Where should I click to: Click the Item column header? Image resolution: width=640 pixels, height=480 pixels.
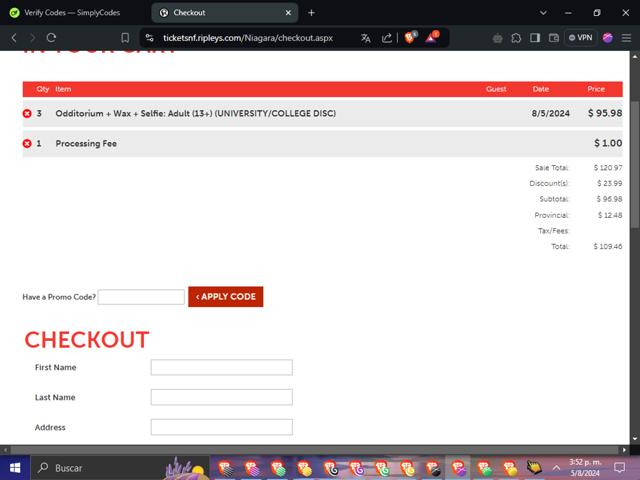coord(63,89)
